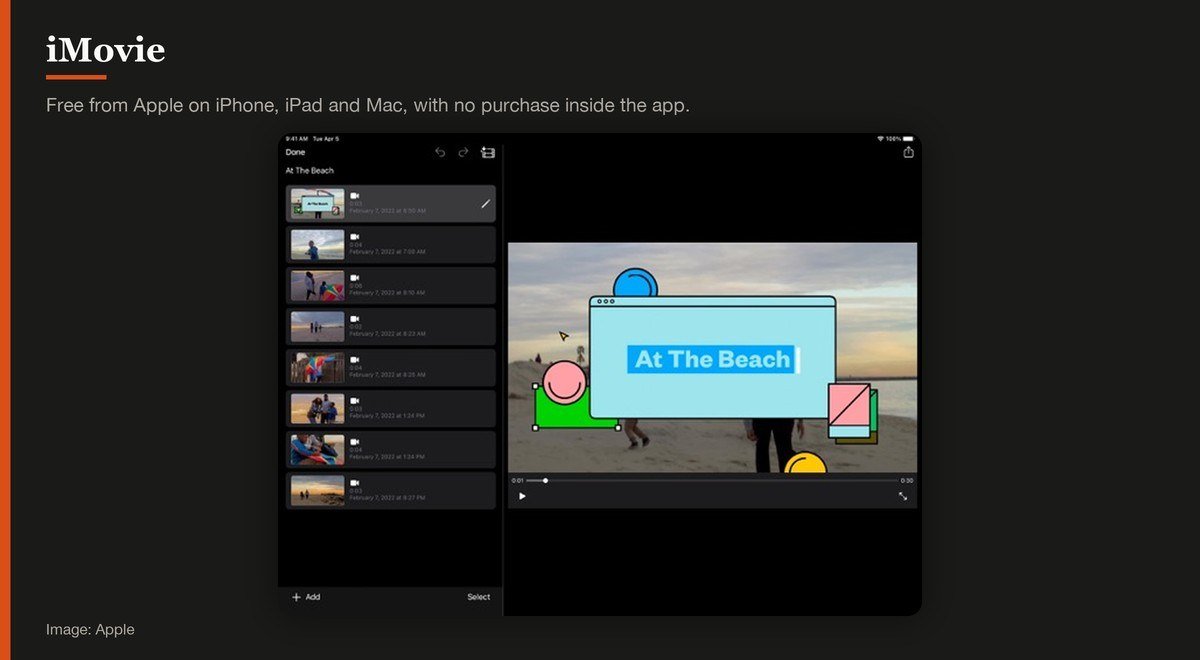Click the playhead on the preview scrubber

coord(545,480)
